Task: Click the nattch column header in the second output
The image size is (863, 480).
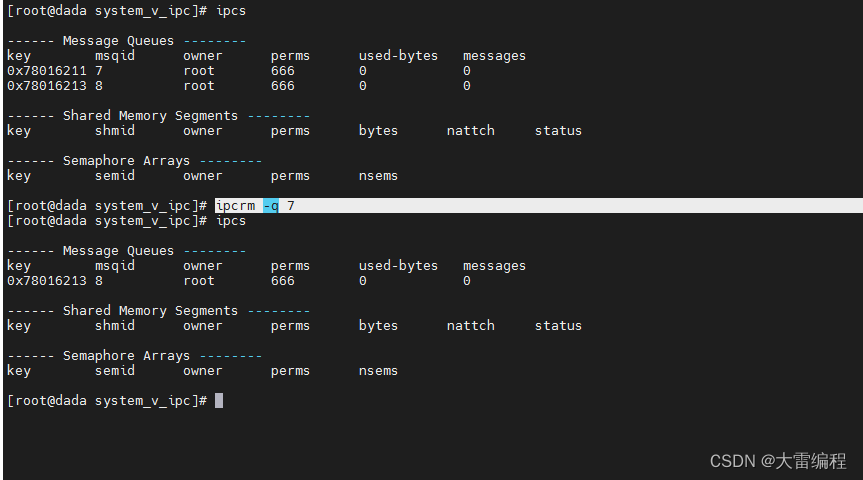Action: pos(470,326)
